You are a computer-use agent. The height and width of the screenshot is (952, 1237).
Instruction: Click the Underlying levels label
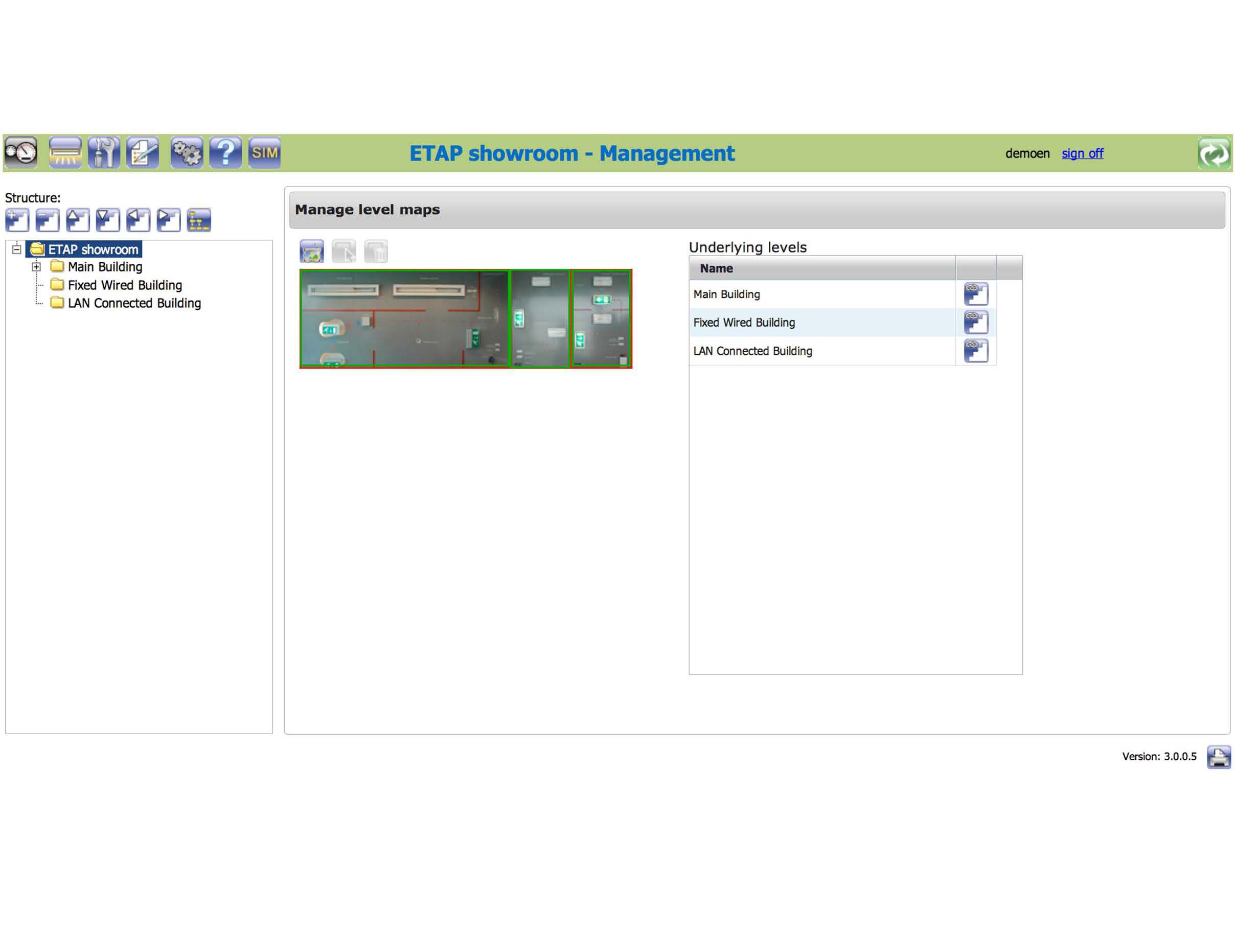tap(748, 247)
